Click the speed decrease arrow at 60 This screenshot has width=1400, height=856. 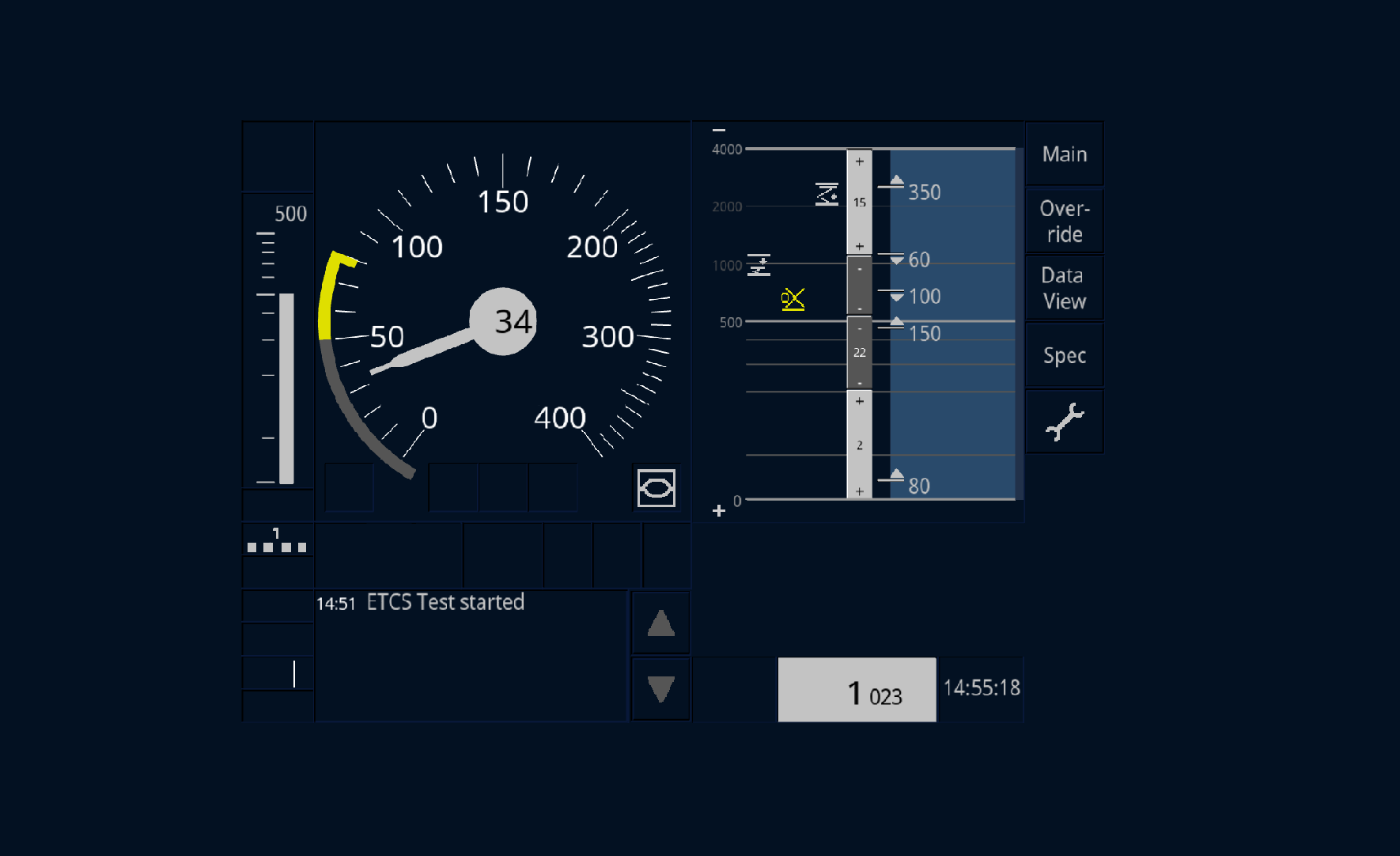tap(896, 259)
